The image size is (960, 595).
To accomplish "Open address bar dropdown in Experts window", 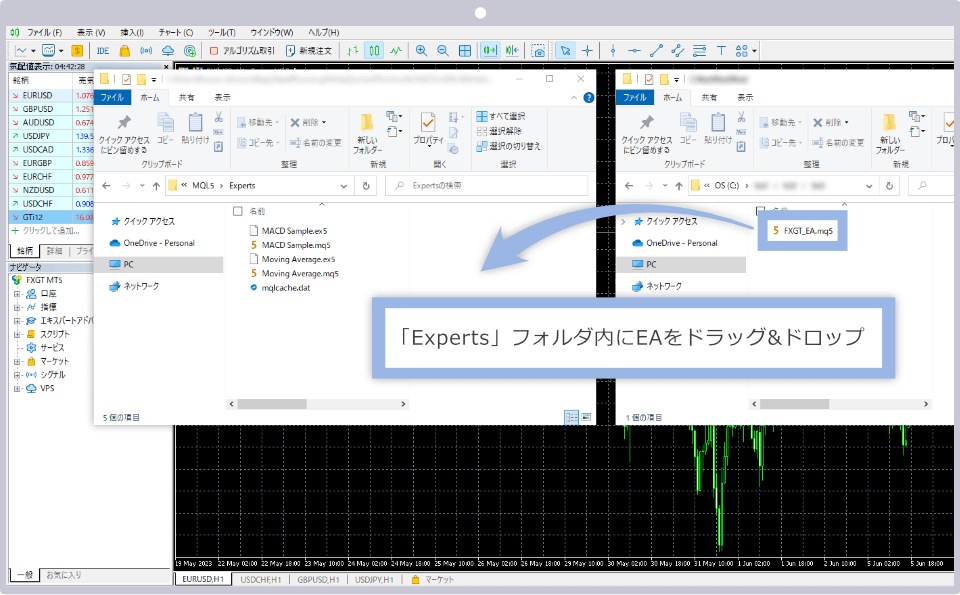I will pyautogui.click(x=343, y=185).
